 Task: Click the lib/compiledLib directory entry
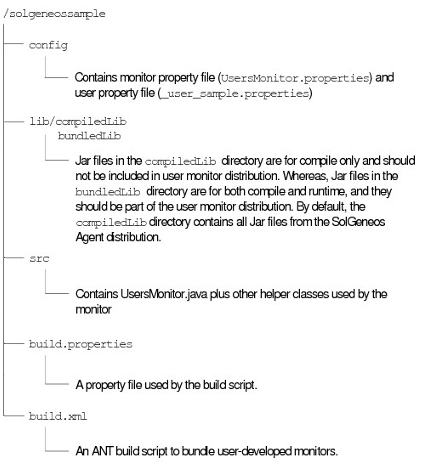(78, 121)
